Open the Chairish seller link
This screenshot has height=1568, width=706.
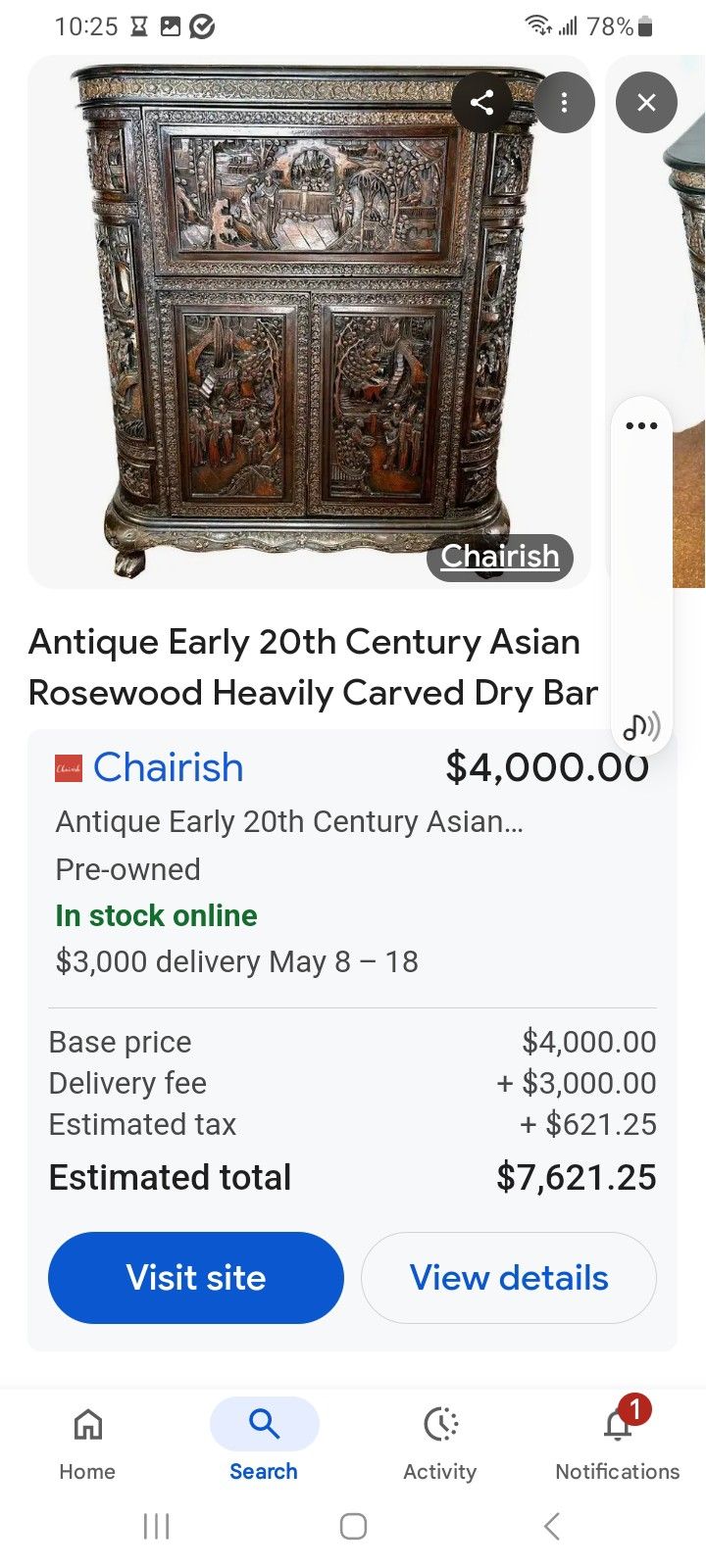168,768
